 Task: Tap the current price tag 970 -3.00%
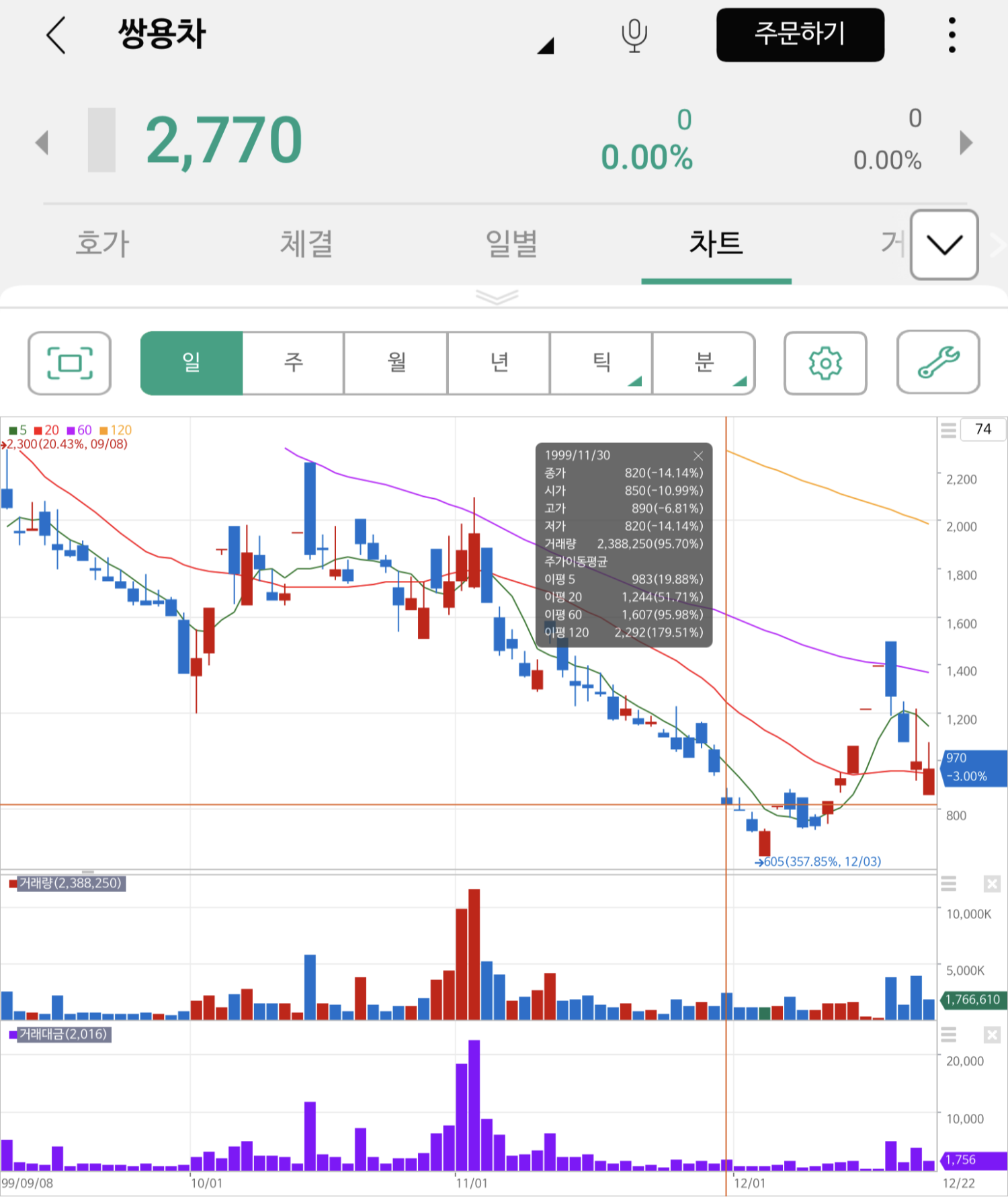point(974,767)
